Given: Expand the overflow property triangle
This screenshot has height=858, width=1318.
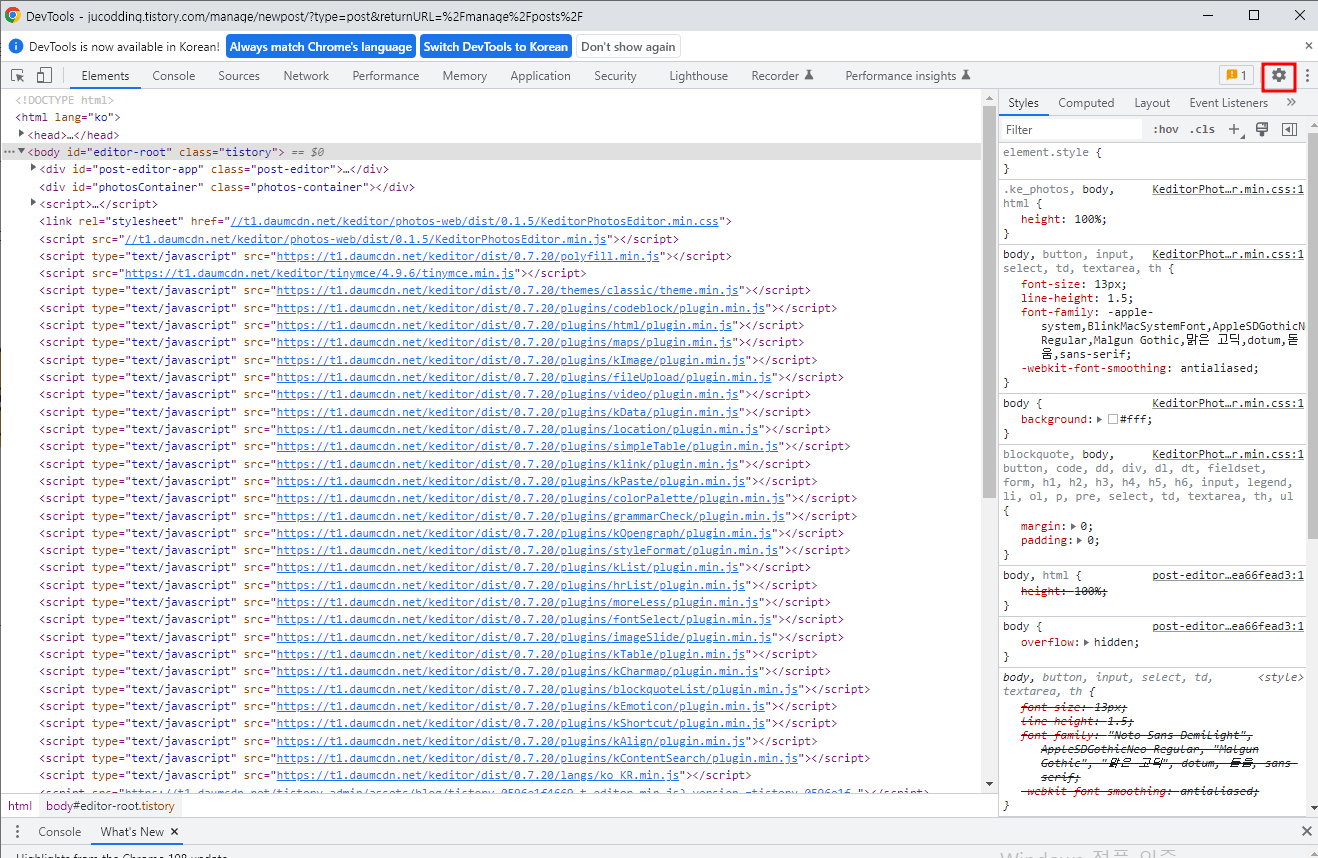Looking at the screenshot, I should (1088, 643).
